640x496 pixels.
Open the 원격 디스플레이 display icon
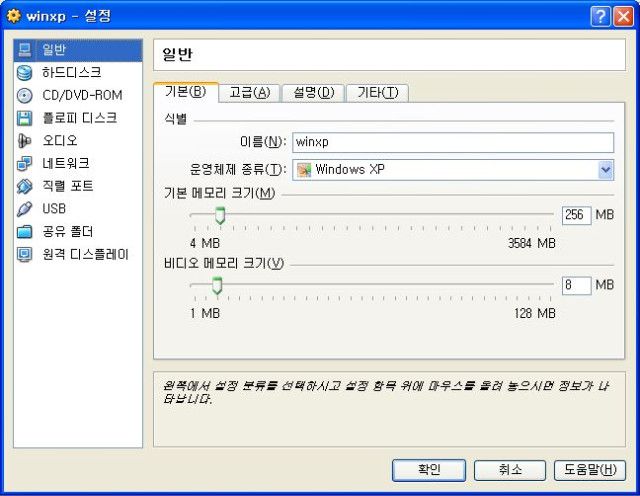pyautogui.click(x=24, y=254)
